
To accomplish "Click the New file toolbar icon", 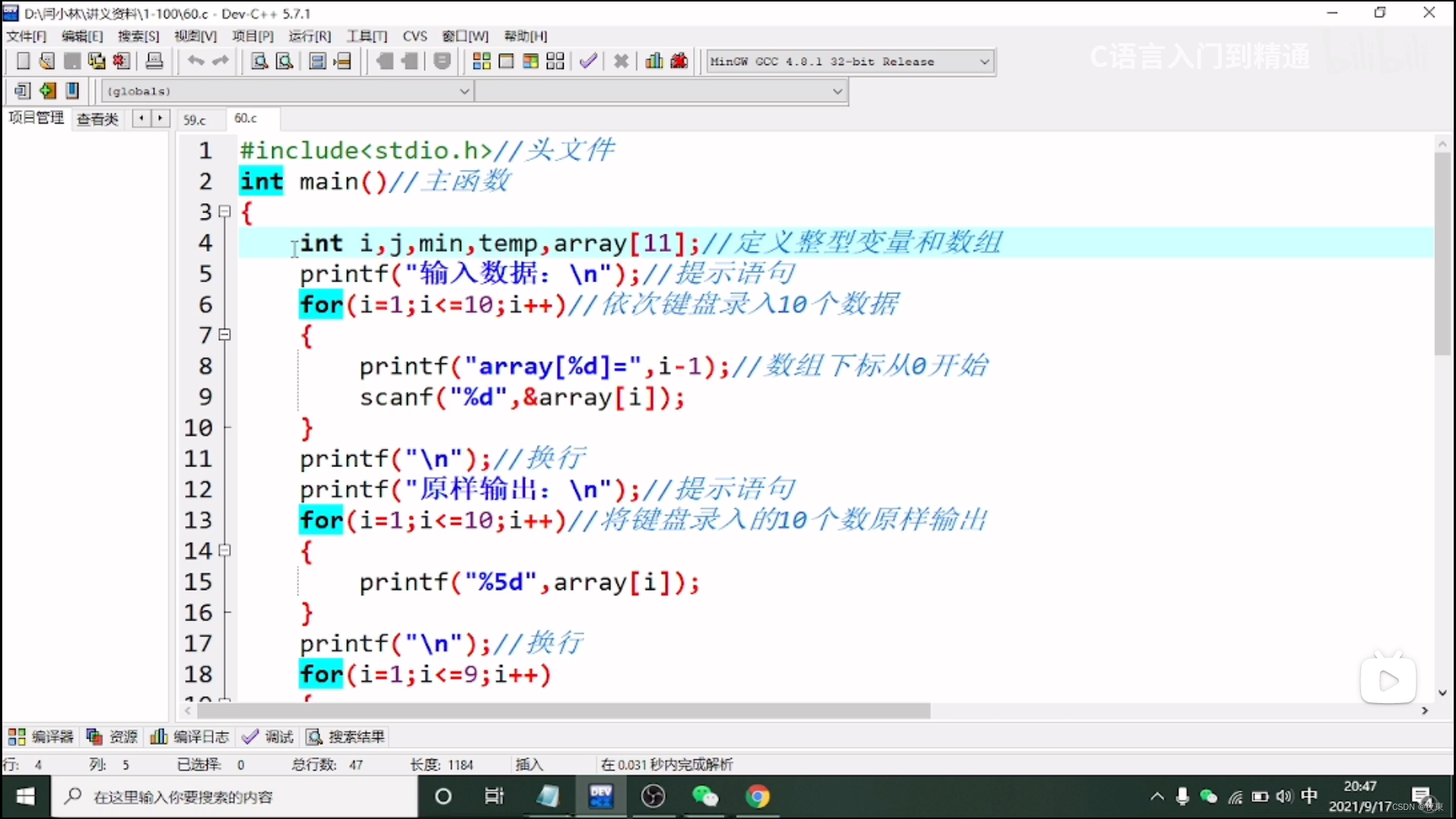I will [x=23, y=61].
